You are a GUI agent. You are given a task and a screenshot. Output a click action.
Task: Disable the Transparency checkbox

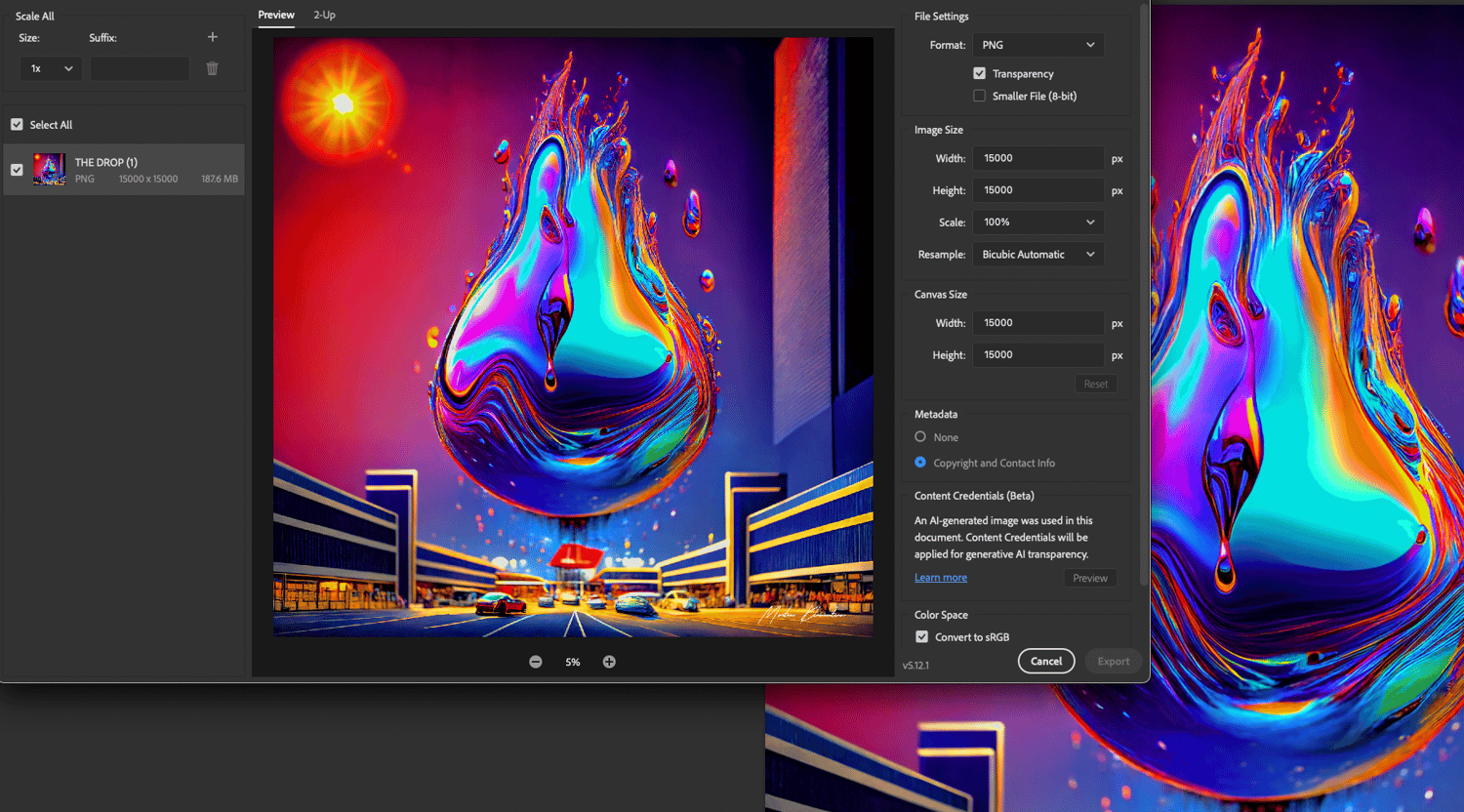pyautogui.click(x=979, y=73)
